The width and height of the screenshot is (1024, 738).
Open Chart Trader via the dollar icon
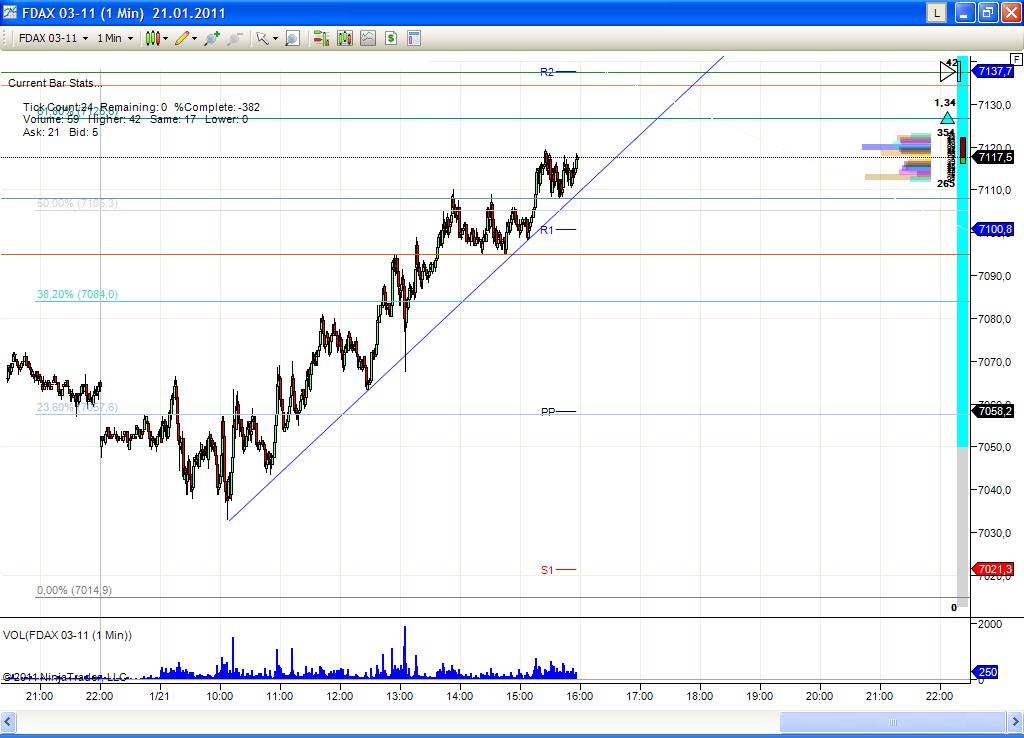390,38
